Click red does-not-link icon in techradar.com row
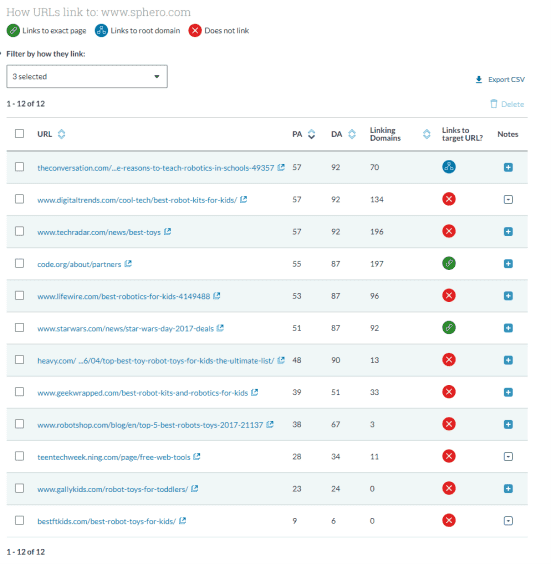Screen dimensions: 551x564 point(448,231)
